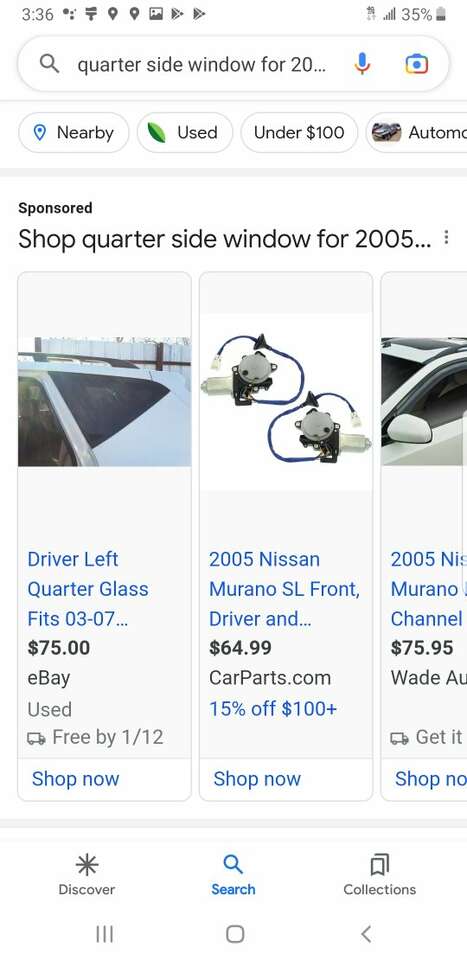Tap the microphone voice search icon
The height and width of the screenshot is (960, 467).
(x=362, y=64)
